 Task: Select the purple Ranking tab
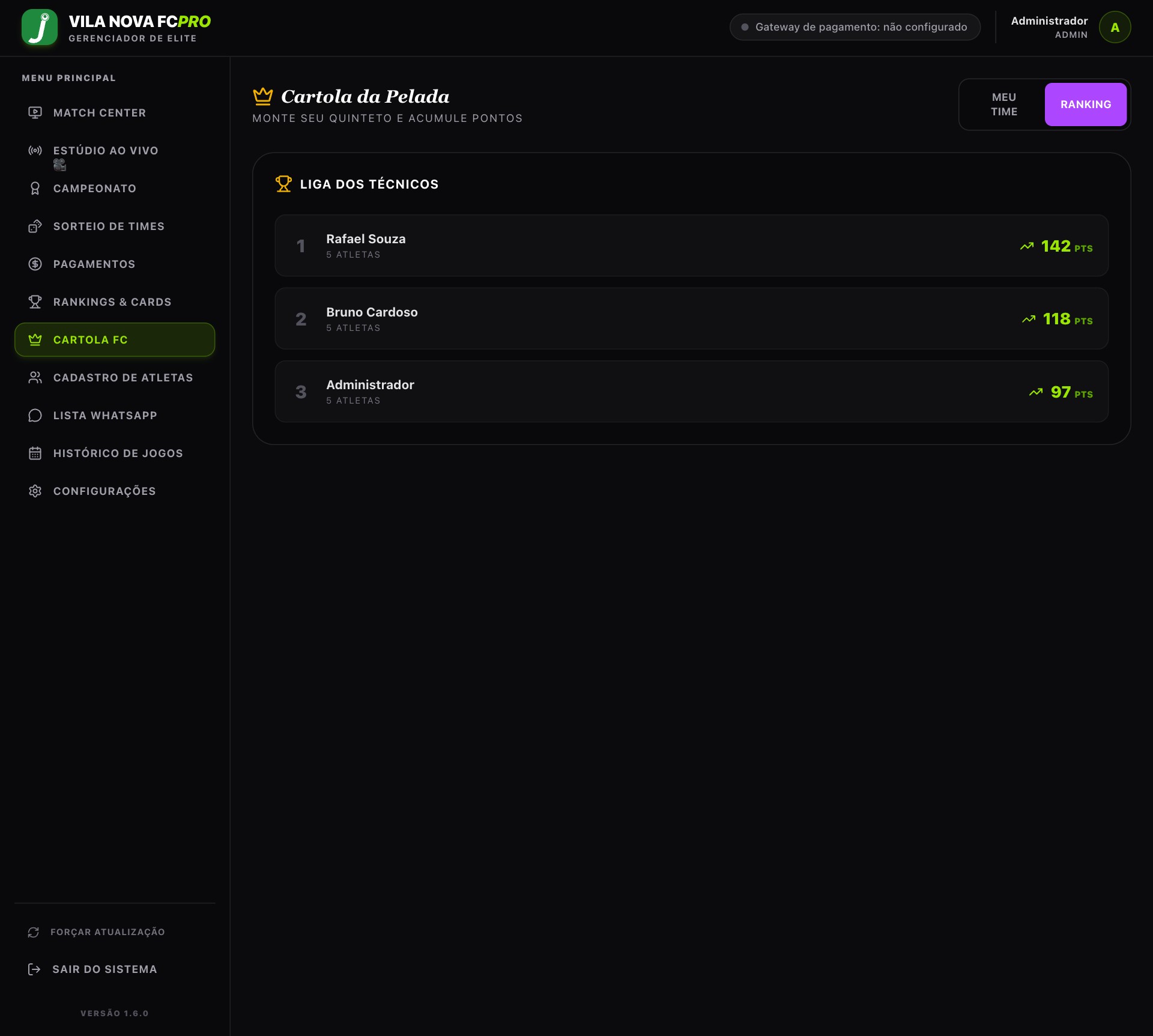click(x=1086, y=105)
